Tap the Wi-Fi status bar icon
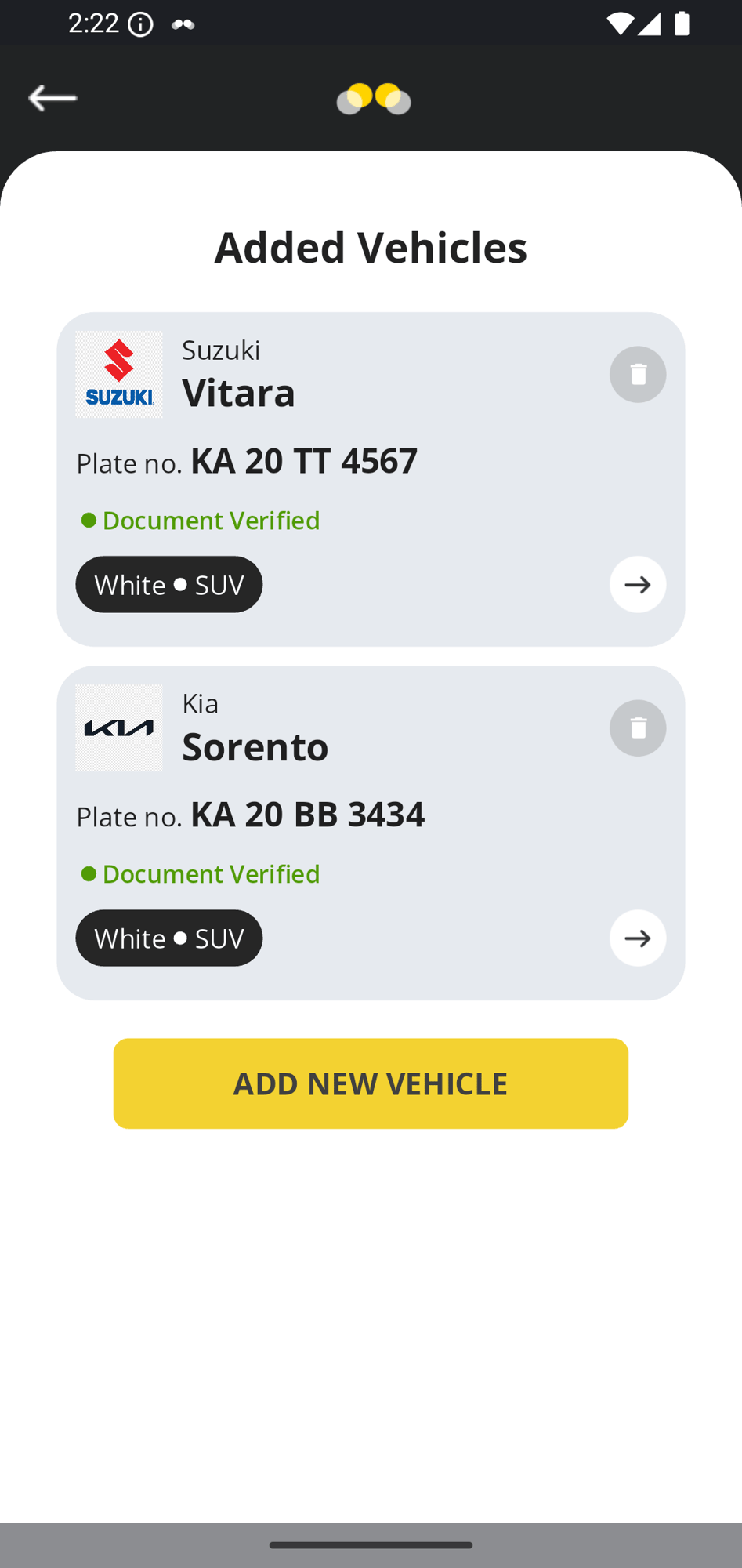This screenshot has width=742, height=1568. (x=620, y=24)
